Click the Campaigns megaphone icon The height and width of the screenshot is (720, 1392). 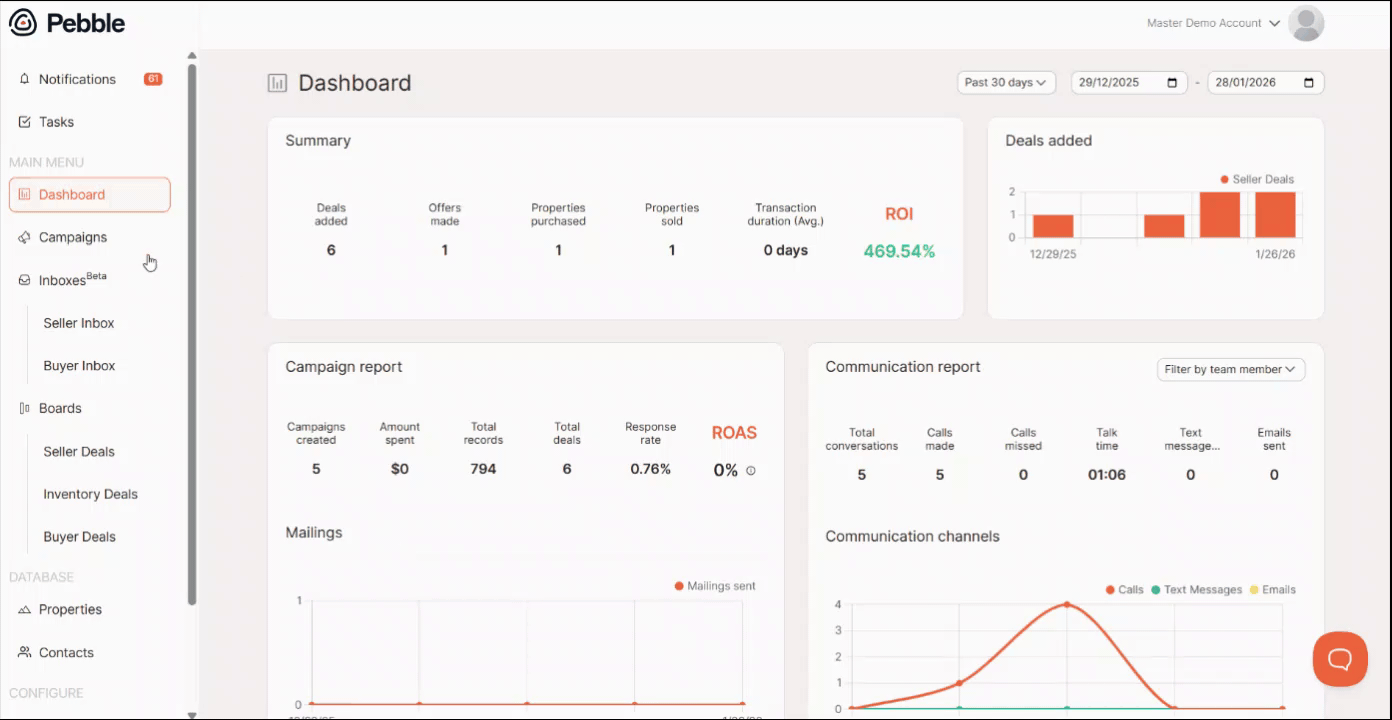tap(25, 237)
